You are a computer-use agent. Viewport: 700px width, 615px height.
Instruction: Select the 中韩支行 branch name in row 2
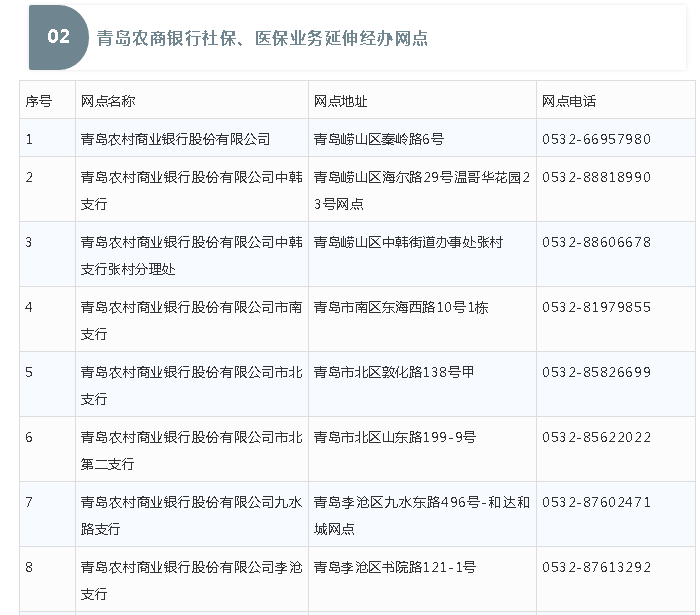[192, 191]
